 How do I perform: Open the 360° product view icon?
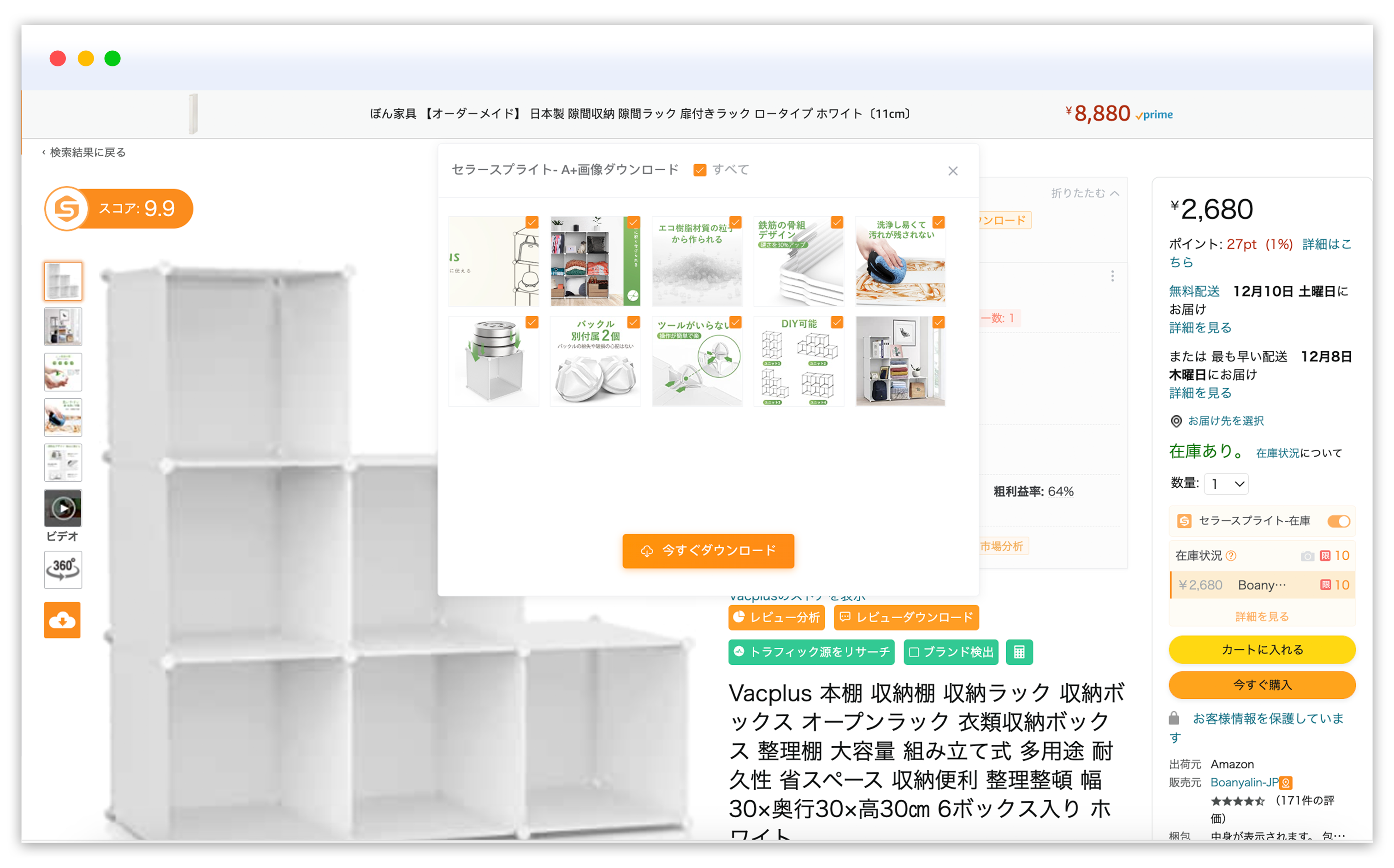tap(63, 569)
